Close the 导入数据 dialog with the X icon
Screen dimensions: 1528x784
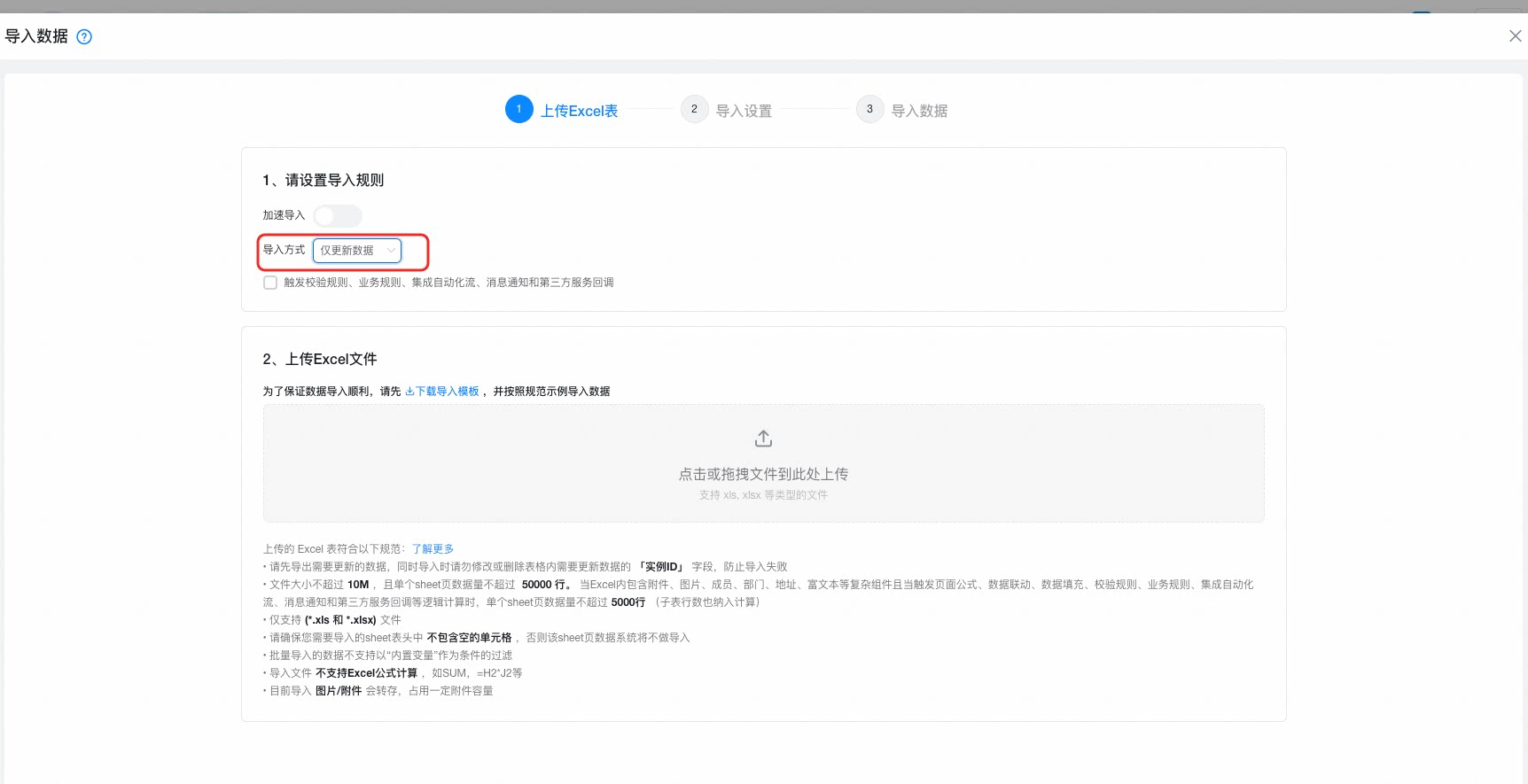(x=1515, y=36)
